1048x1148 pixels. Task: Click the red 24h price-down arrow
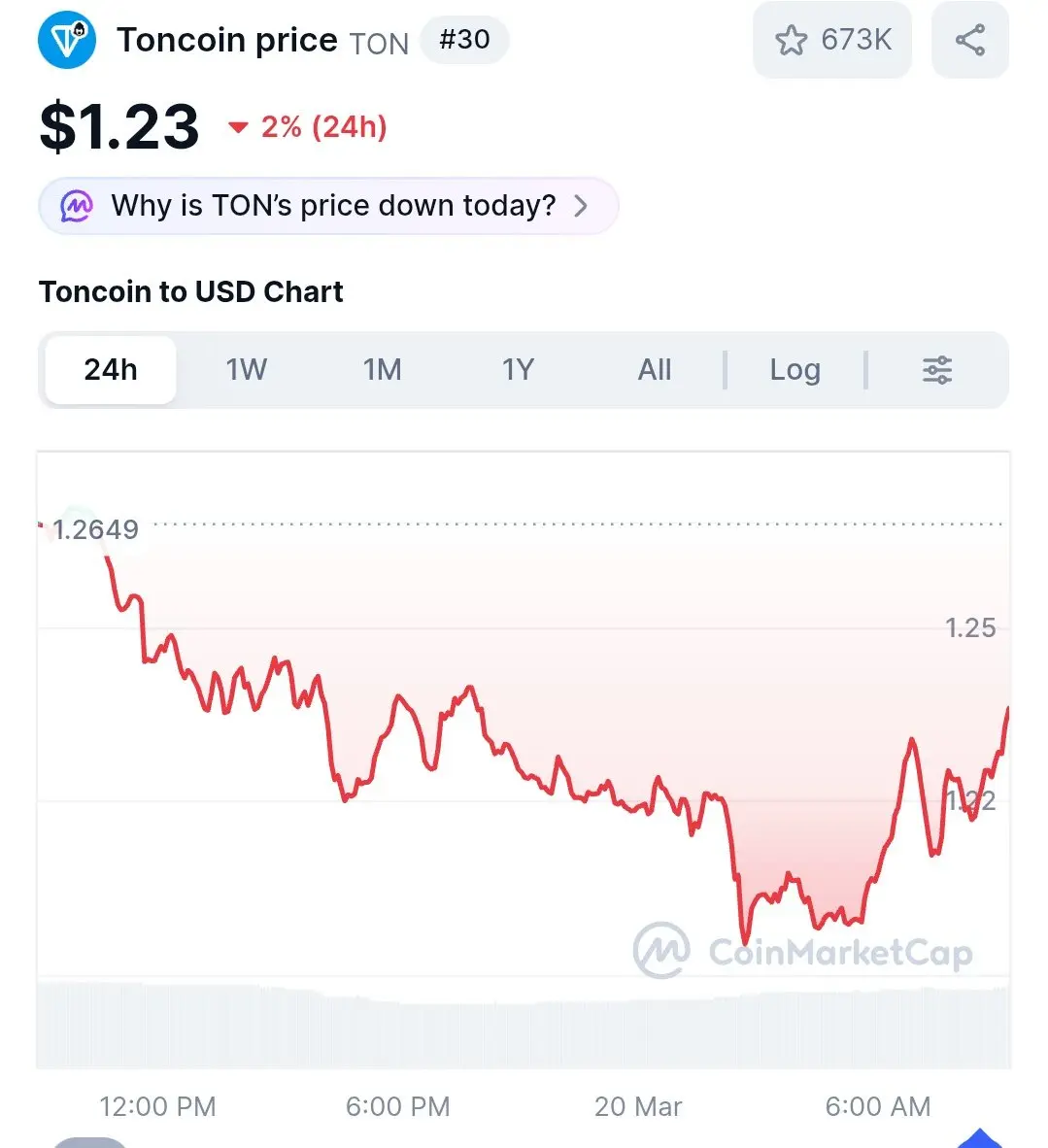(238, 127)
